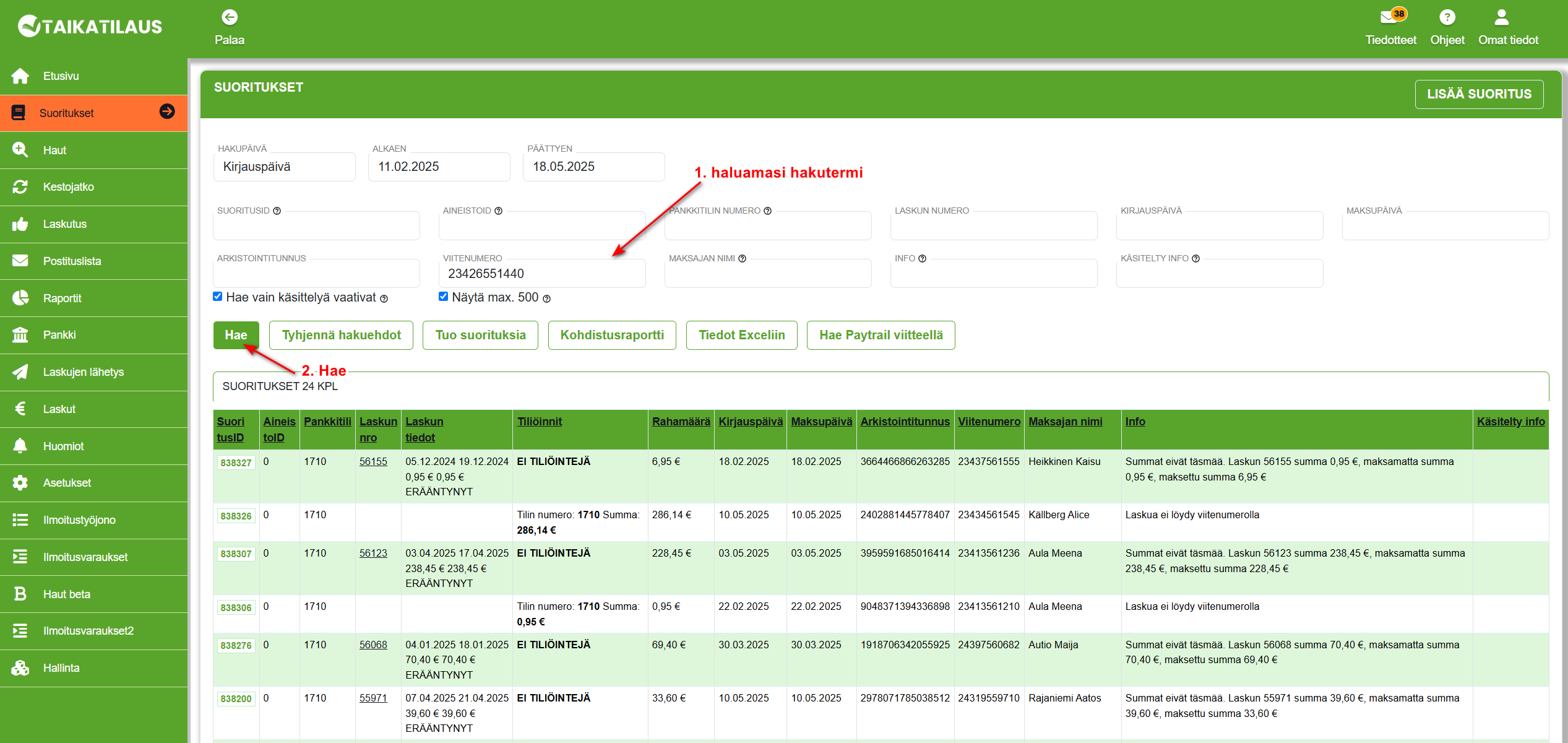
Task: Open Asetukset in the sidebar menu
Action: tap(94, 483)
